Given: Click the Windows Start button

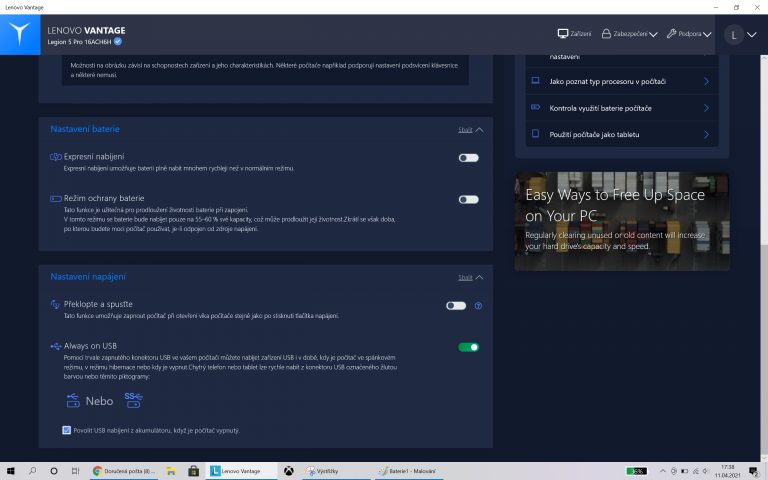Looking at the screenshot, I should [x=10, y=470].
